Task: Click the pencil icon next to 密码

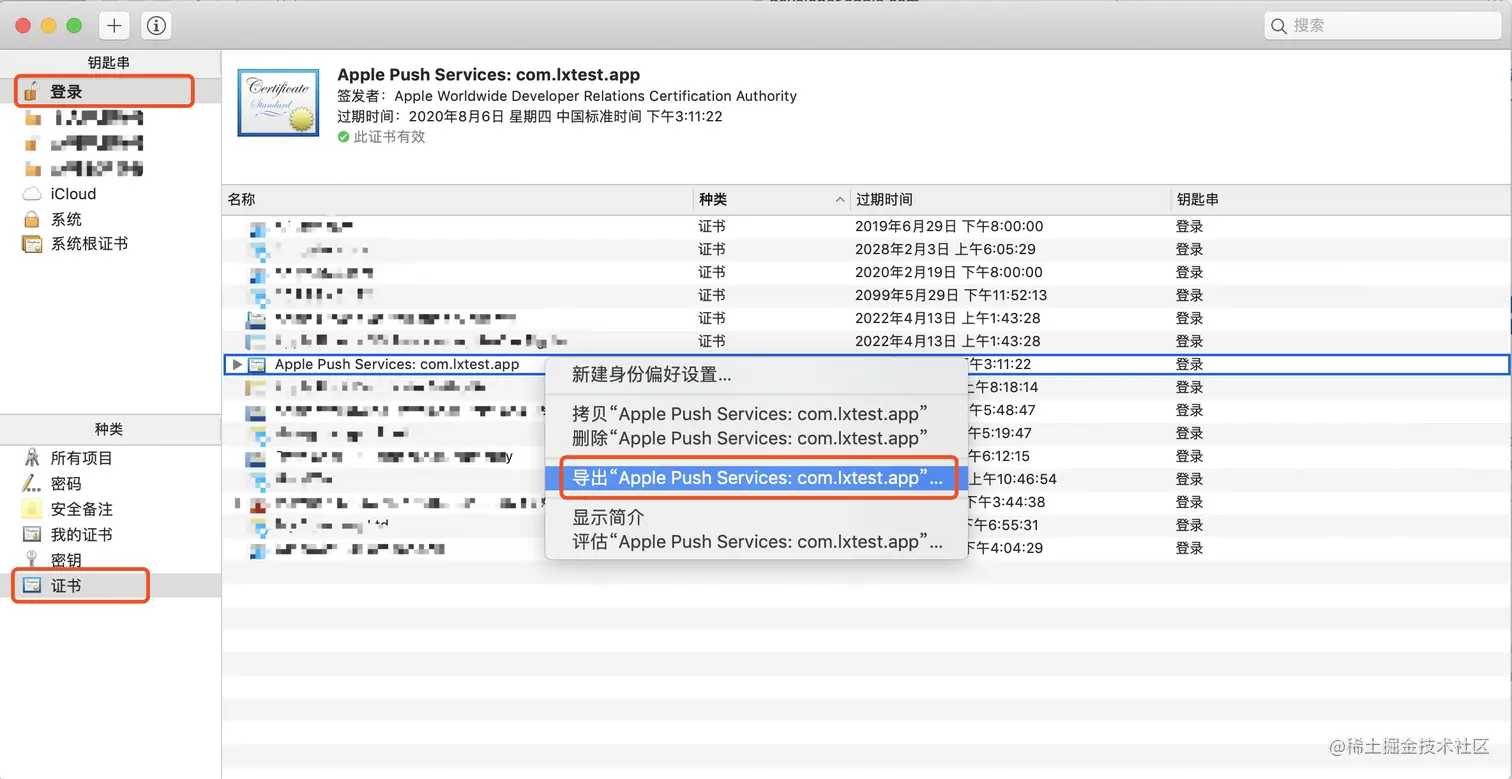Action: 32,483
